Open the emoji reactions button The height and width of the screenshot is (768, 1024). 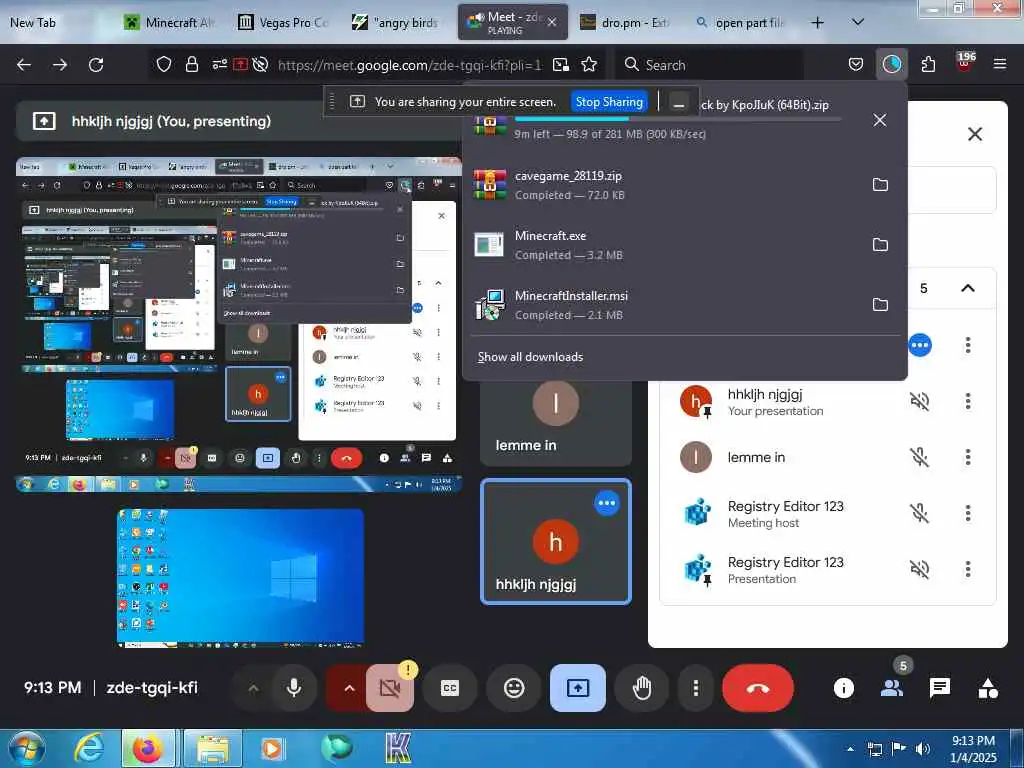click(x=514, y=688)
